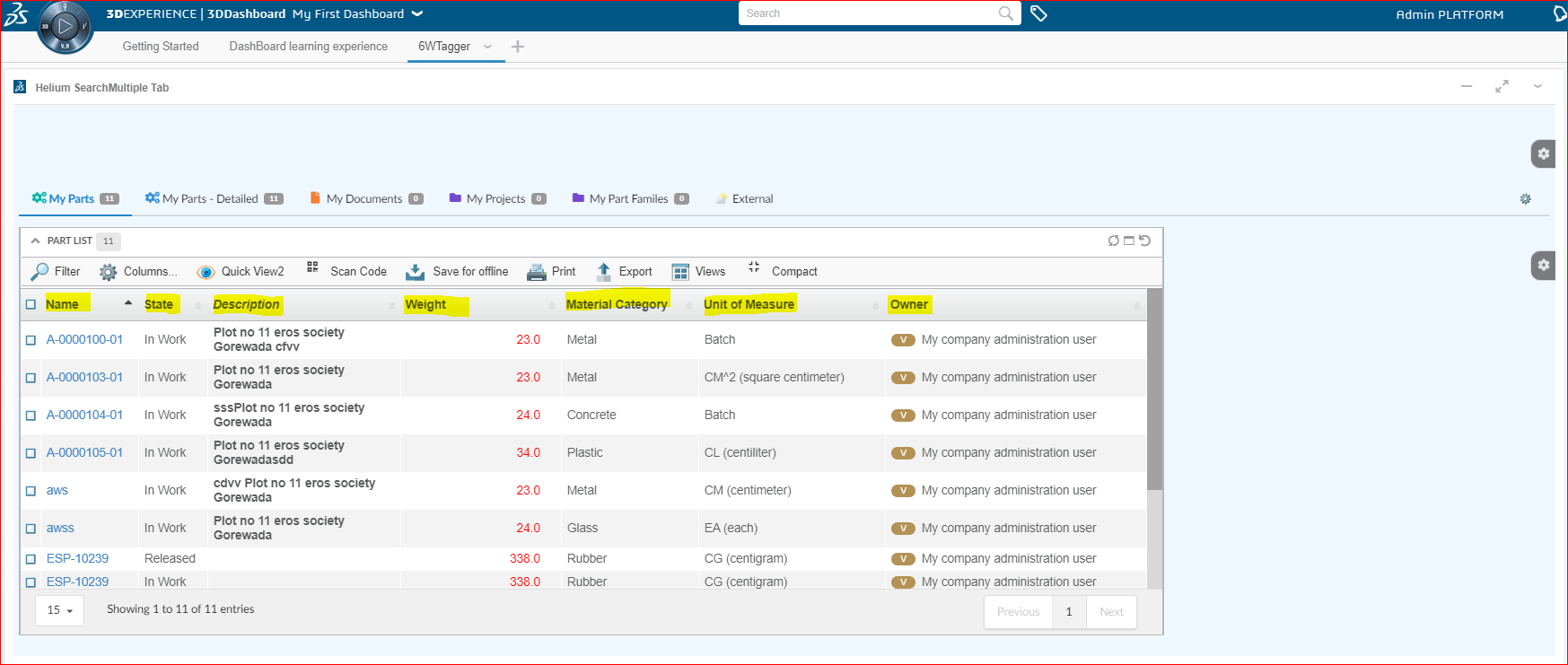The height and width of the screenshot is (665, 1568).
Task: Click the Print icon
Action: click(x=536, y=272)
